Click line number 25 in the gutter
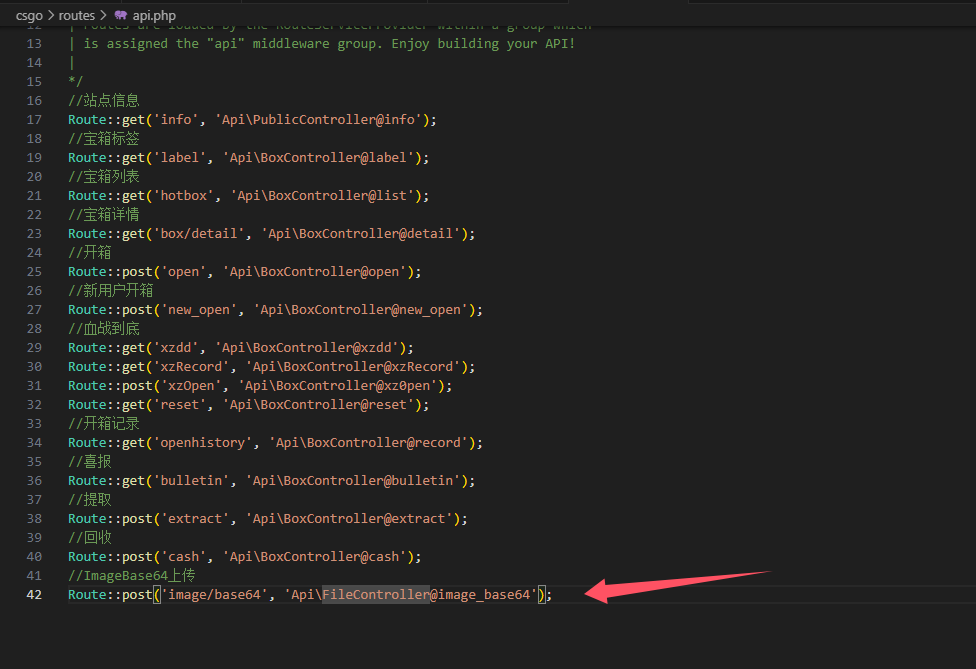976x669 pixels. [34, 272]
